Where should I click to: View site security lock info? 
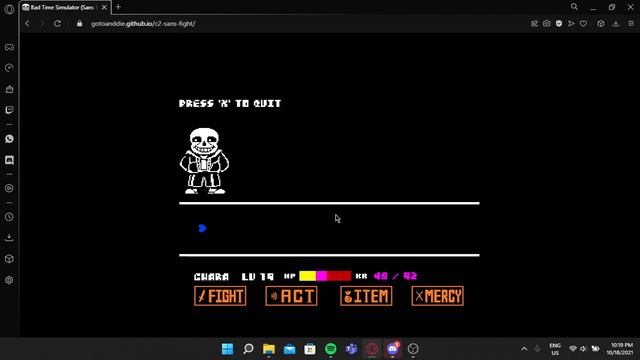[x=80, y=24]
